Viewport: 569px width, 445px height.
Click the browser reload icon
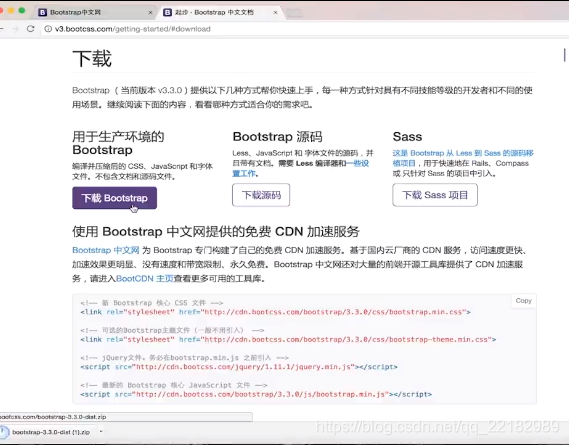coord(30,29)
